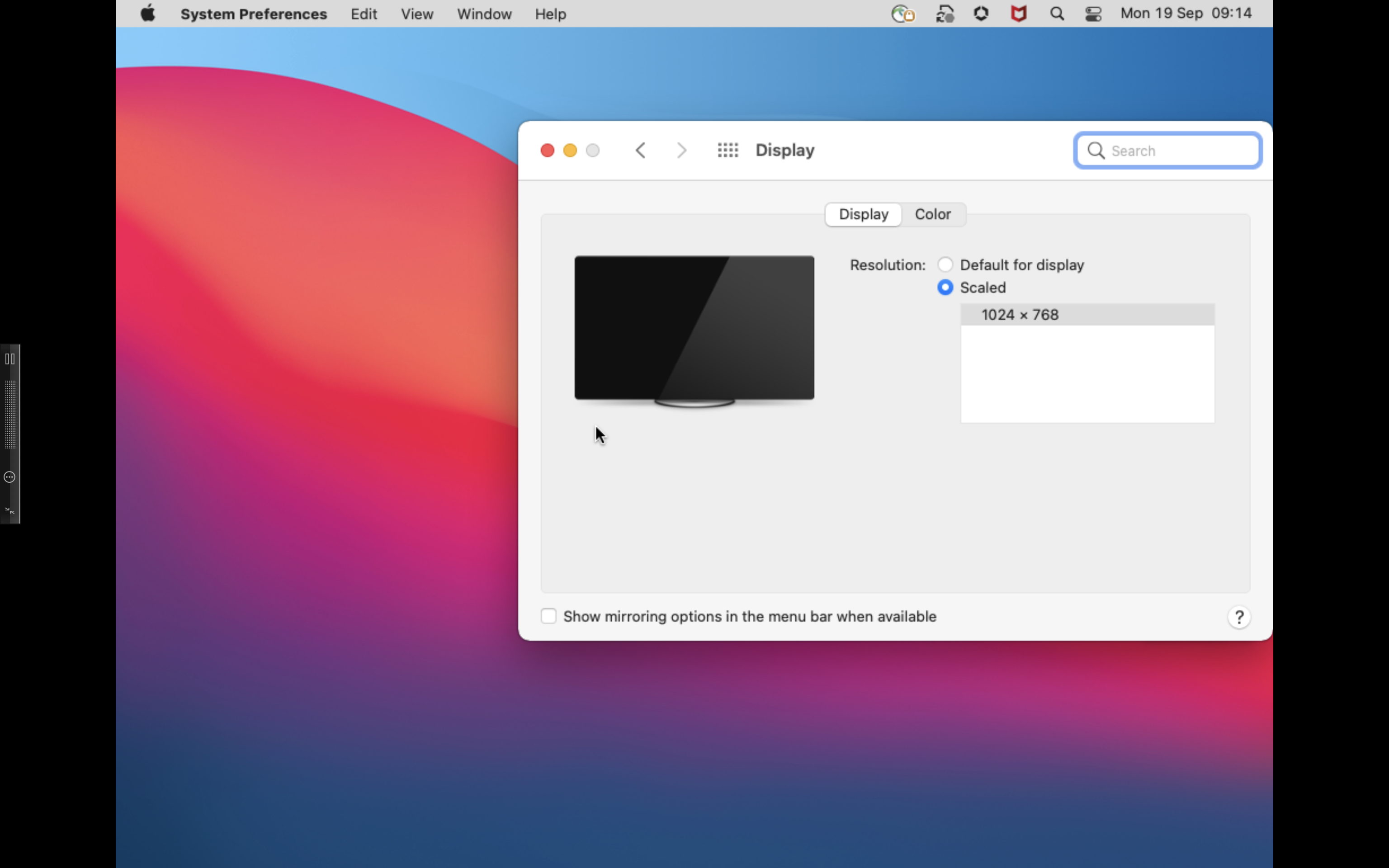The width and height of the screenshot is (1389, 868).
Task: Click the ellipsis circle icon on sidebar
Action: coord(10,477)
